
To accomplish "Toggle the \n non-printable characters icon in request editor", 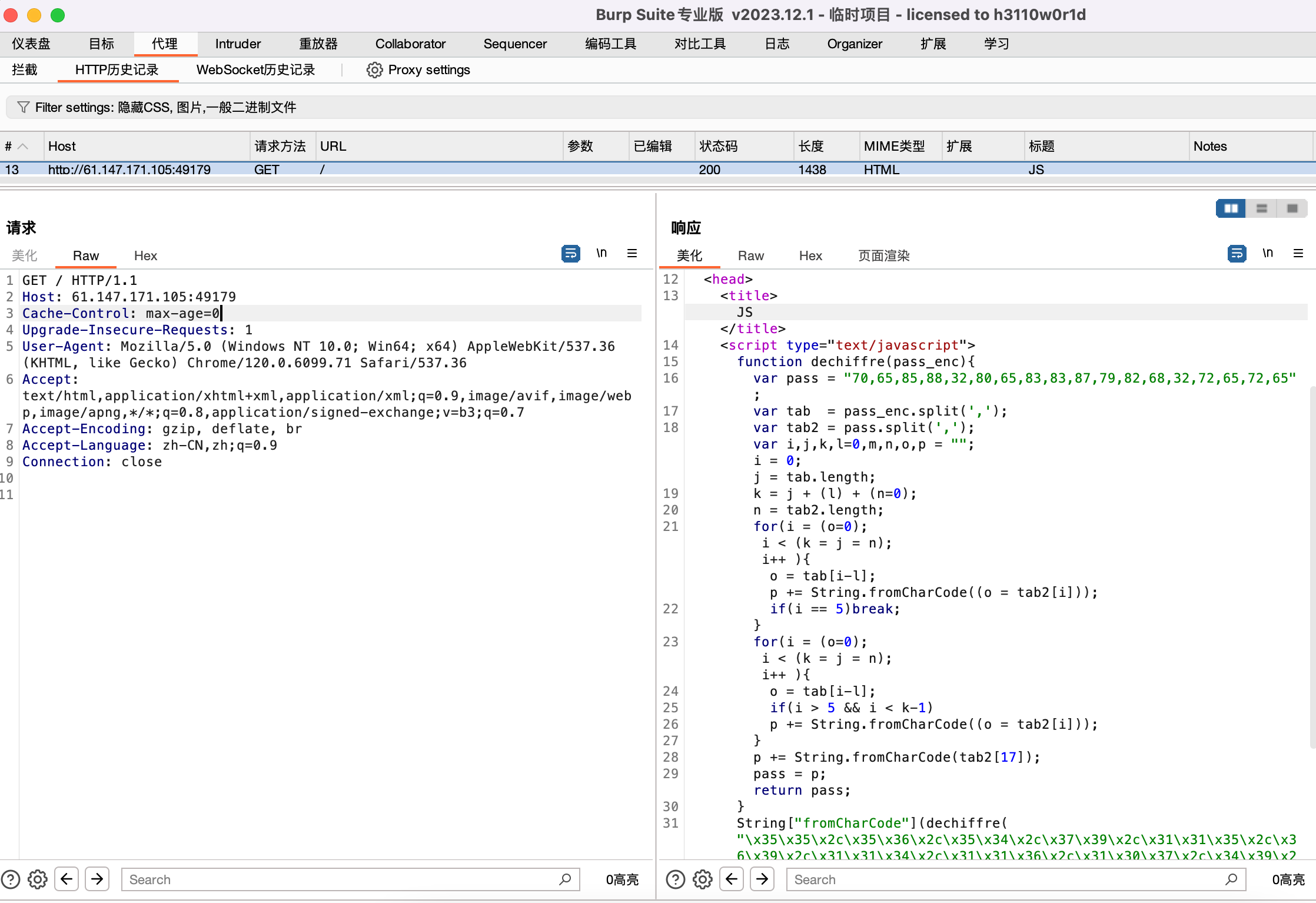I will [x=601, y=253].
